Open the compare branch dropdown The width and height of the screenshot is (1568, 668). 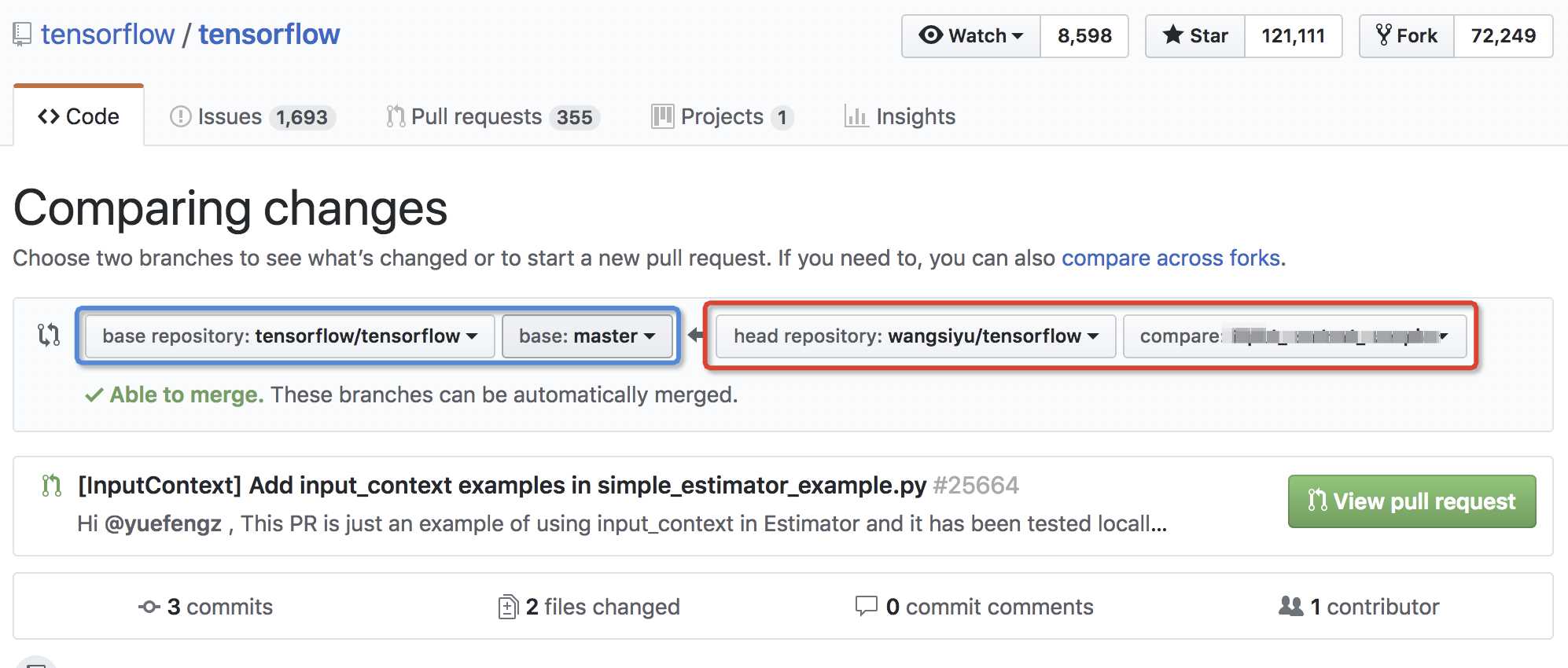click(1294, 336)
